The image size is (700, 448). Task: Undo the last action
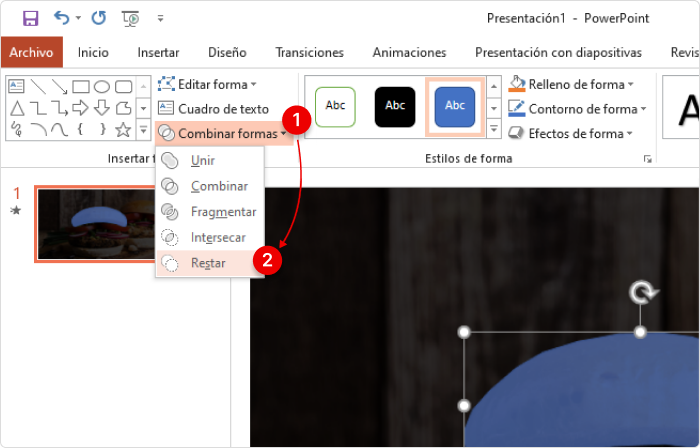pos(62,18)
